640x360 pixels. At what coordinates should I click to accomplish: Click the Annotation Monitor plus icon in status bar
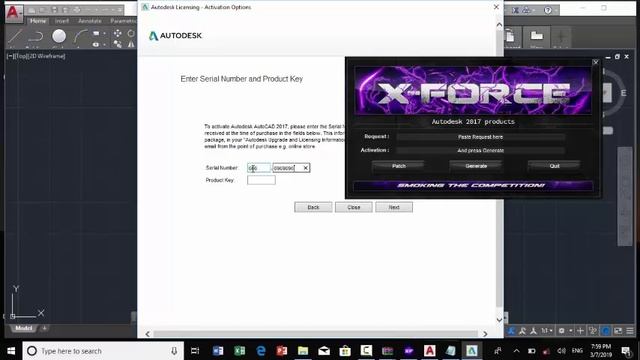pyautogui.click(x=580, y=331)
